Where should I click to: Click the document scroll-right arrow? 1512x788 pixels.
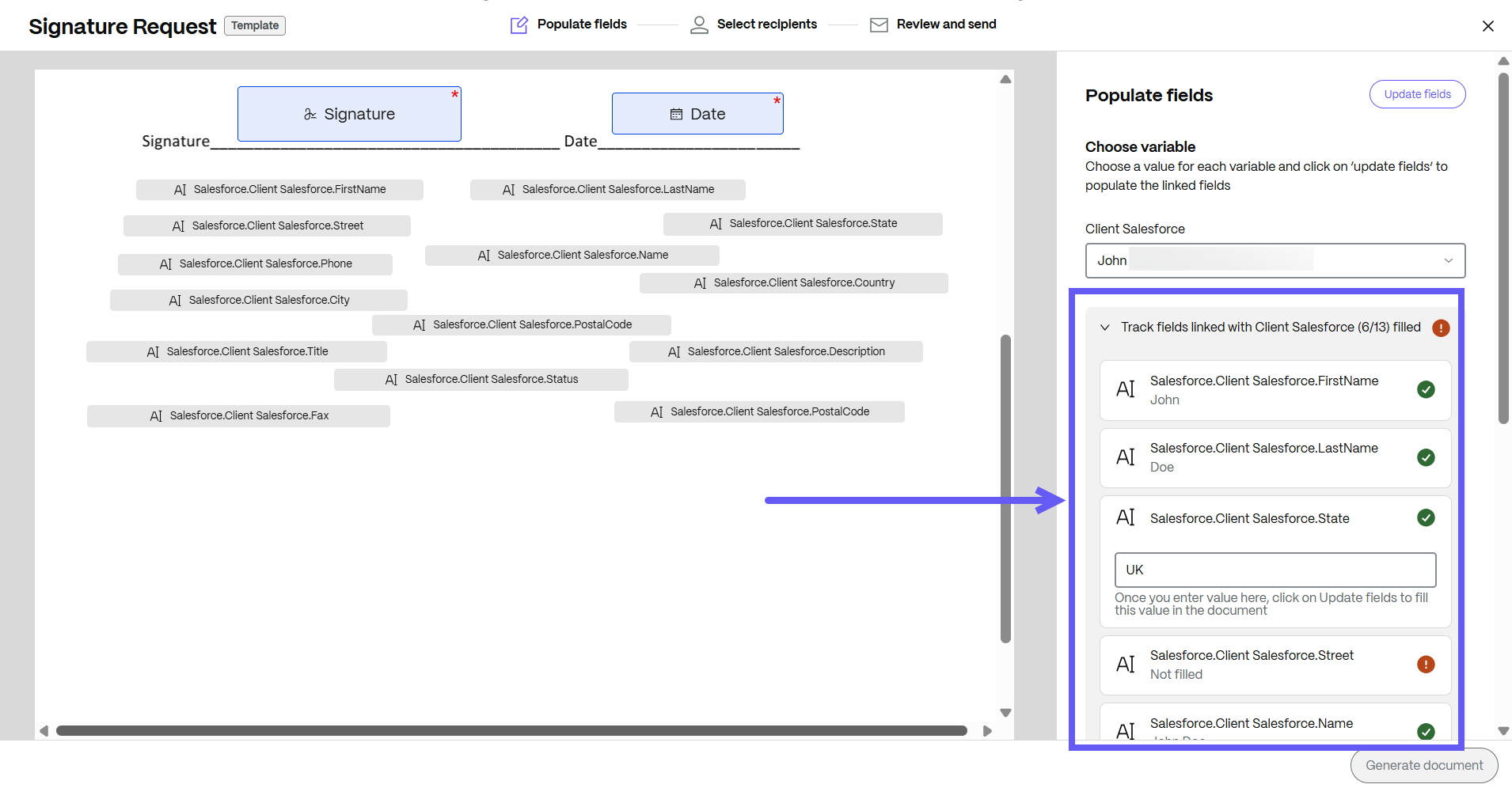[987, 731]
